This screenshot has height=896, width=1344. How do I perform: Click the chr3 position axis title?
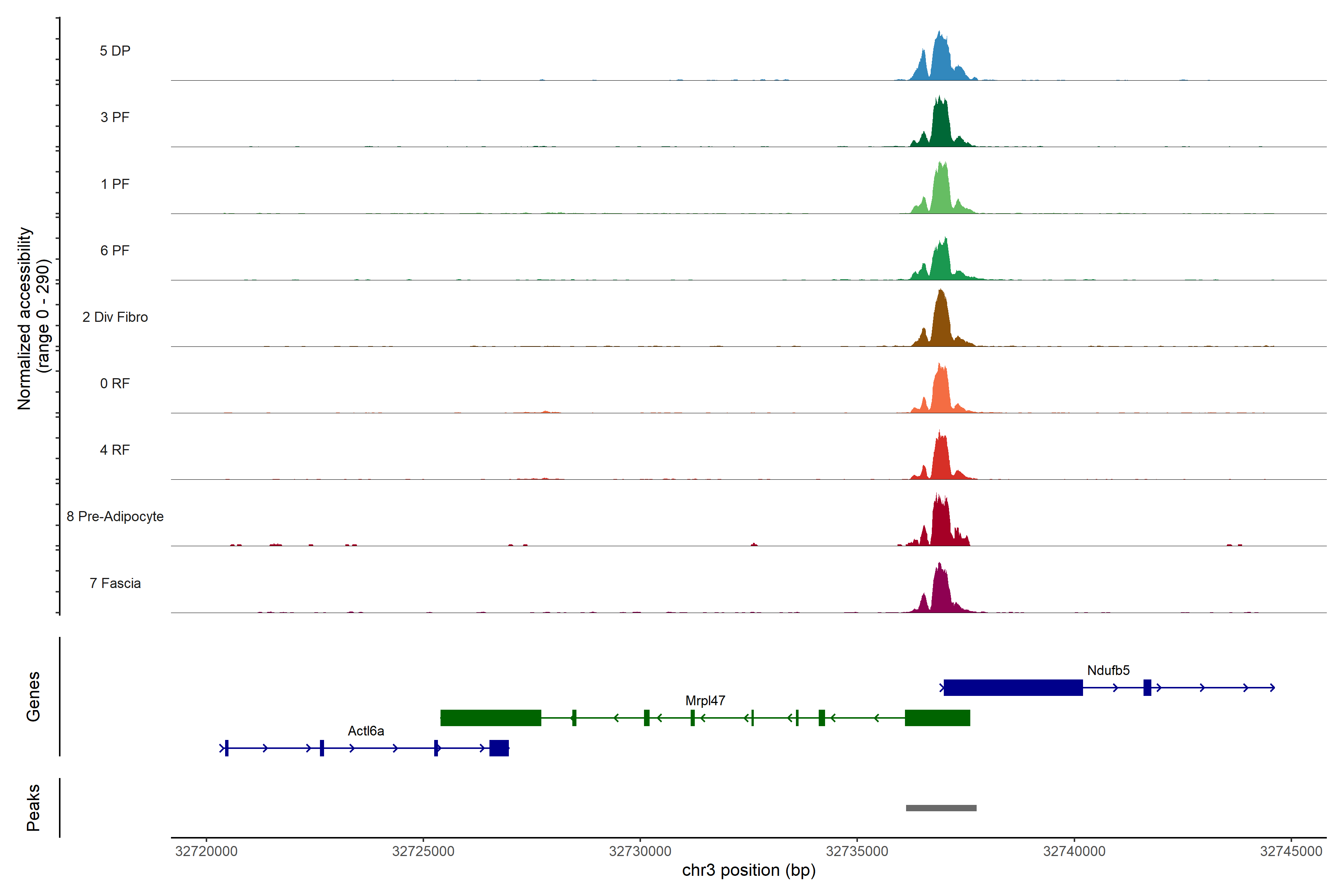[749, 870]
